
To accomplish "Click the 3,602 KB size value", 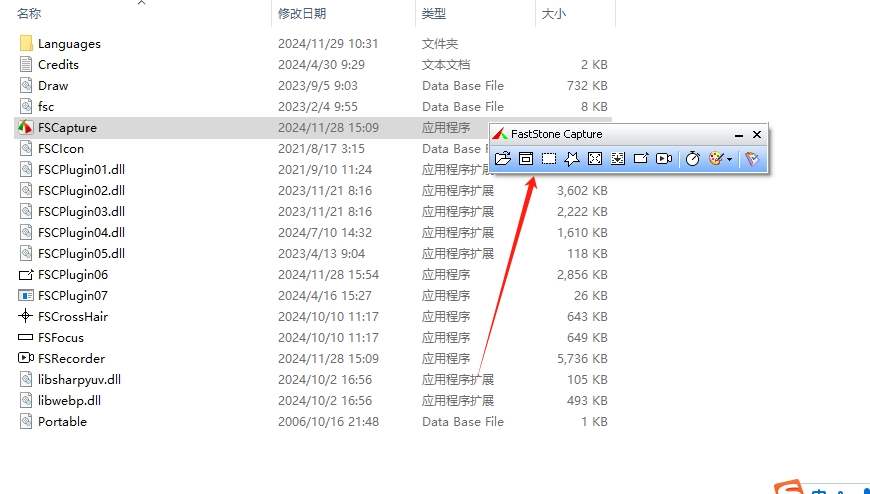I will click(582, 191).
